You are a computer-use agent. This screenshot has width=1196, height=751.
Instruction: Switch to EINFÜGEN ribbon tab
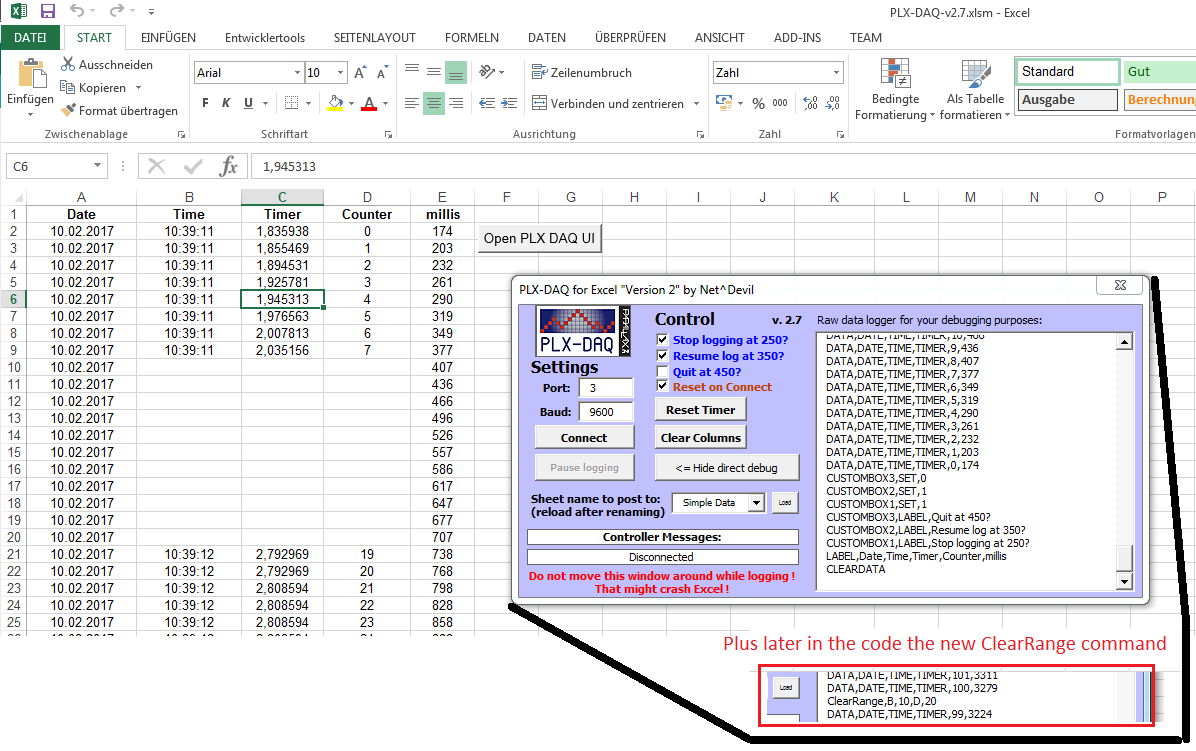pos(168,37)
